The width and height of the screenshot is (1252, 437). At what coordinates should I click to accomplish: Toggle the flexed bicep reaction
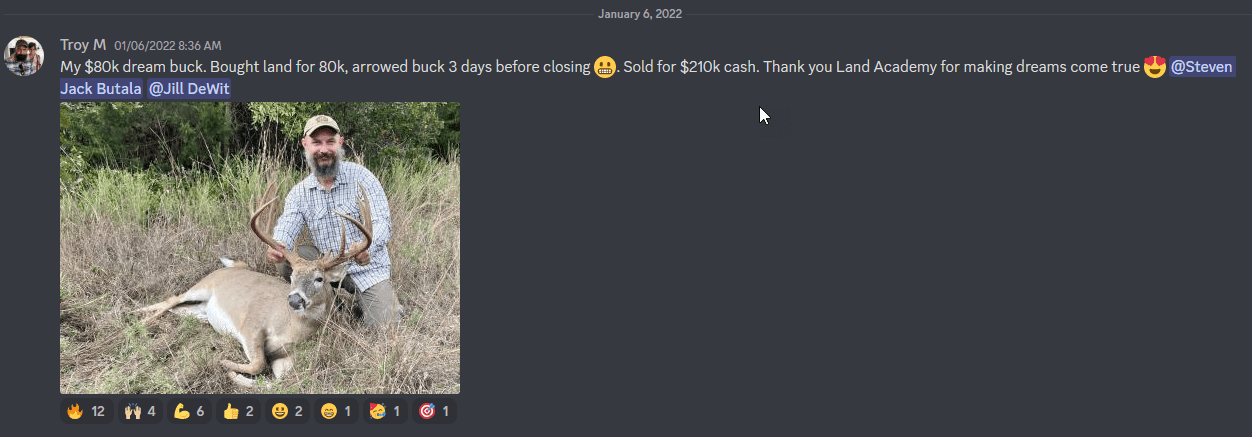tap(188, 411)
